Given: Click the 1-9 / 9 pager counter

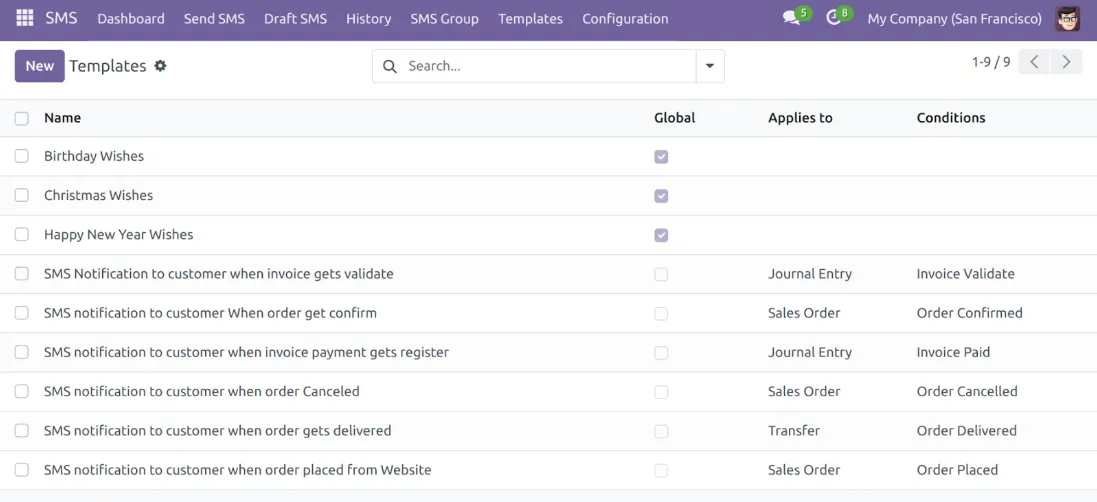Looking at the screenshot, I should tap(991, 62).
